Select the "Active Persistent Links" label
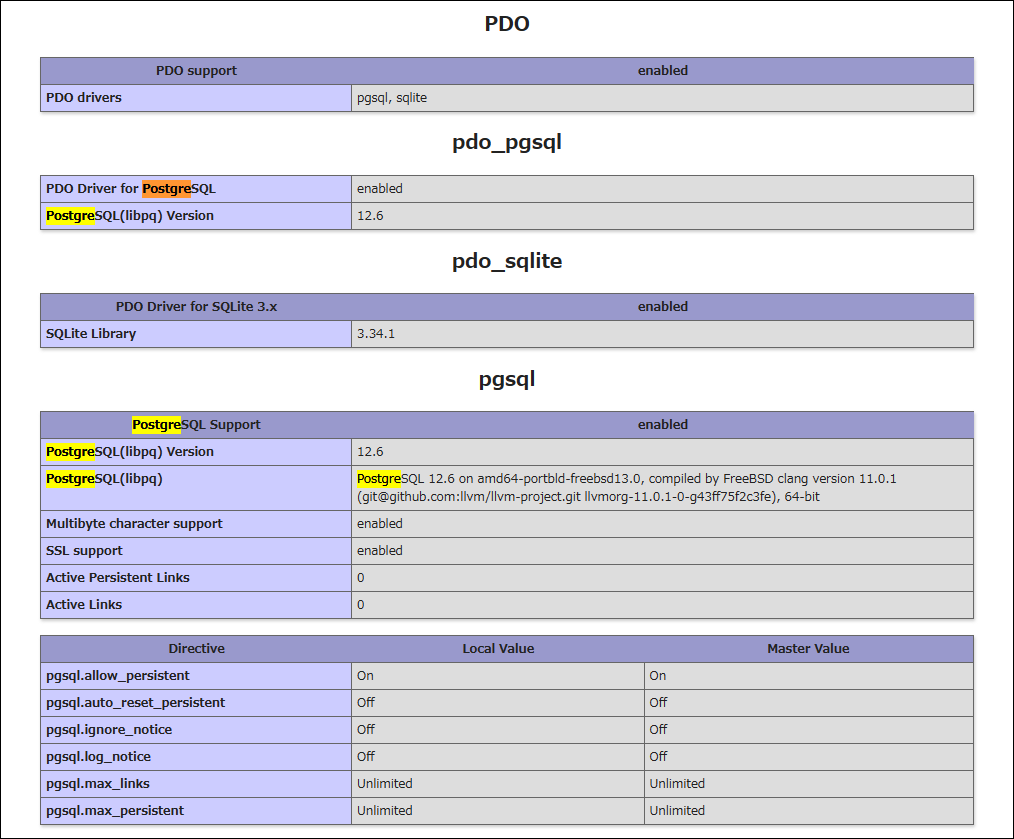 (x=118, y=578)
